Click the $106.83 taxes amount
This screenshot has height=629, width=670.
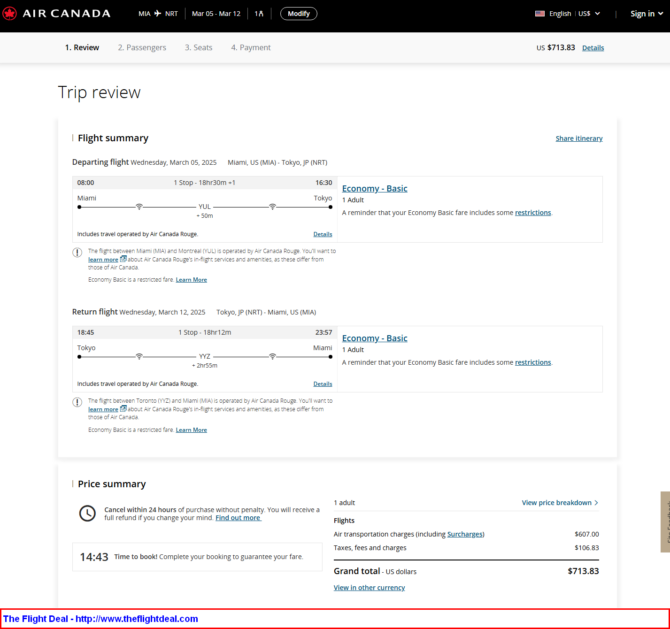[x=587, y=548]
